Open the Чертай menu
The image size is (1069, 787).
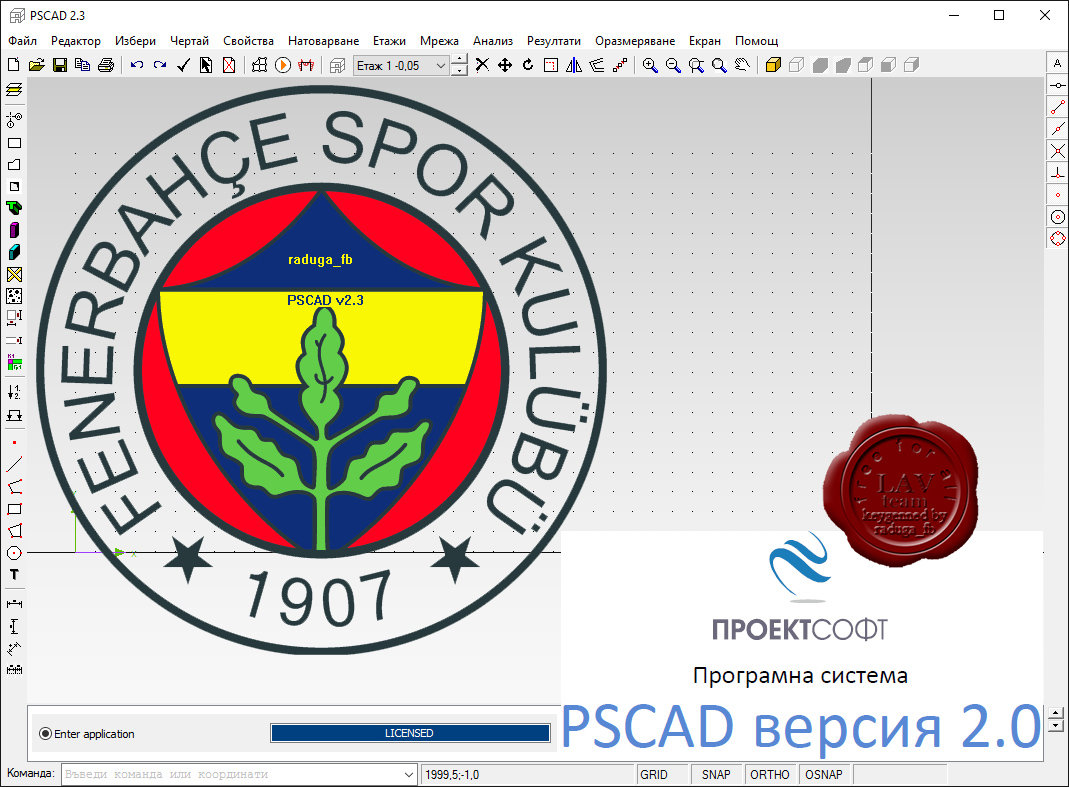coord(190,41)
